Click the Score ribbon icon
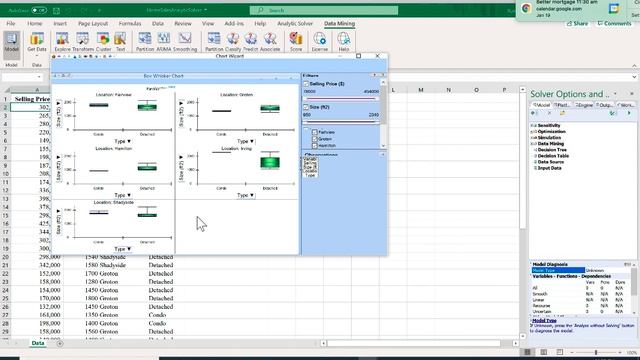Image resolution: width=640 pixels, height=360 pixels. (296, 42)
